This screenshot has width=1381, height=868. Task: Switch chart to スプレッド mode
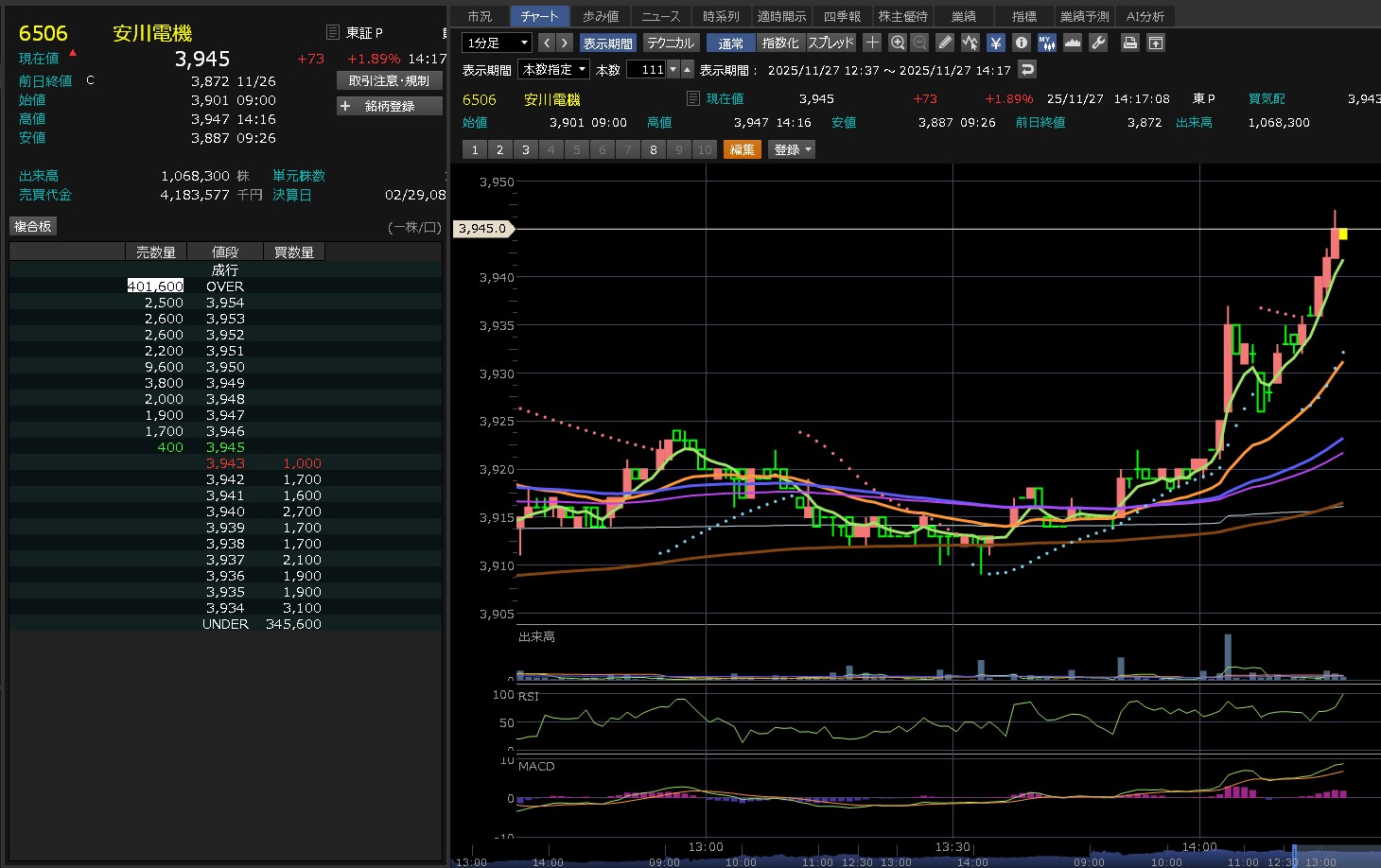(830, 43)
